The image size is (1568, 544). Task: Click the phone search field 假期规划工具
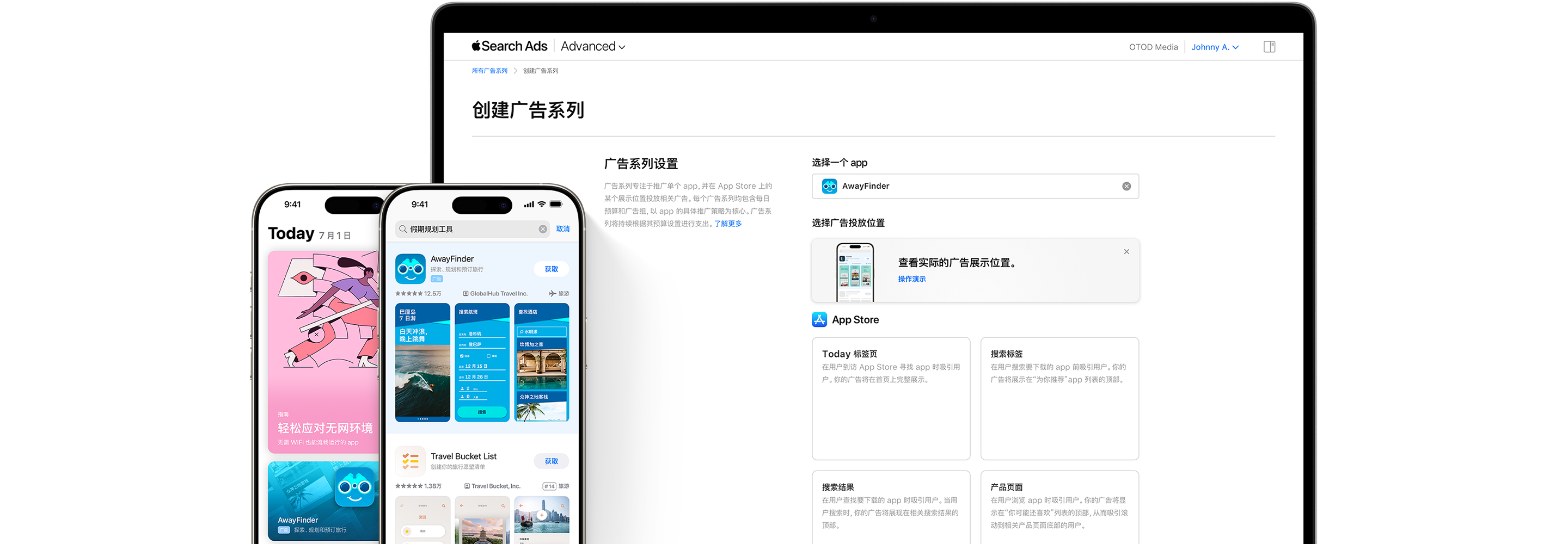[x=473, y=230]
